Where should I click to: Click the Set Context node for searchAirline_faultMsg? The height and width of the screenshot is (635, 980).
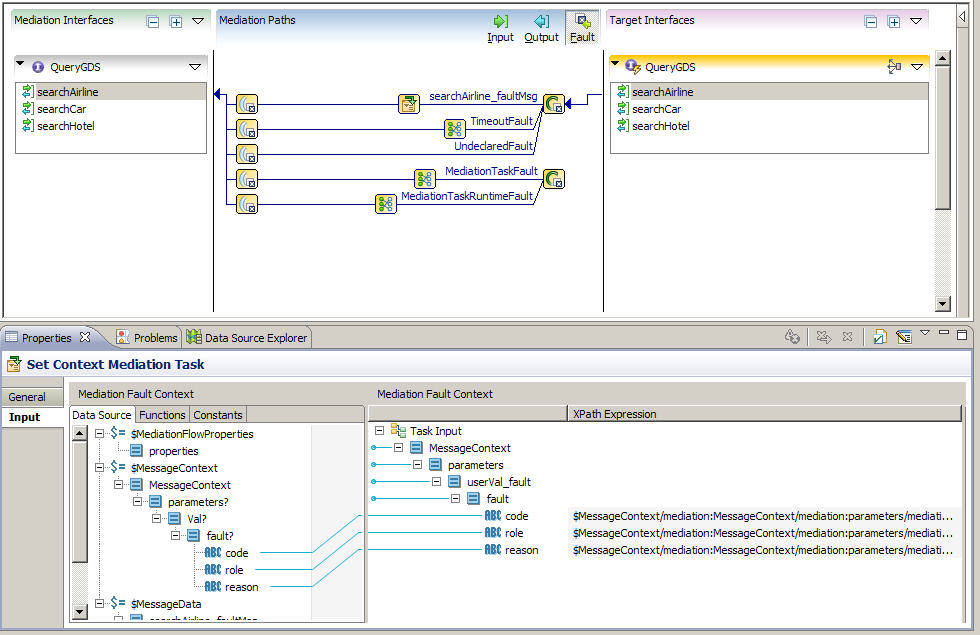409,104
